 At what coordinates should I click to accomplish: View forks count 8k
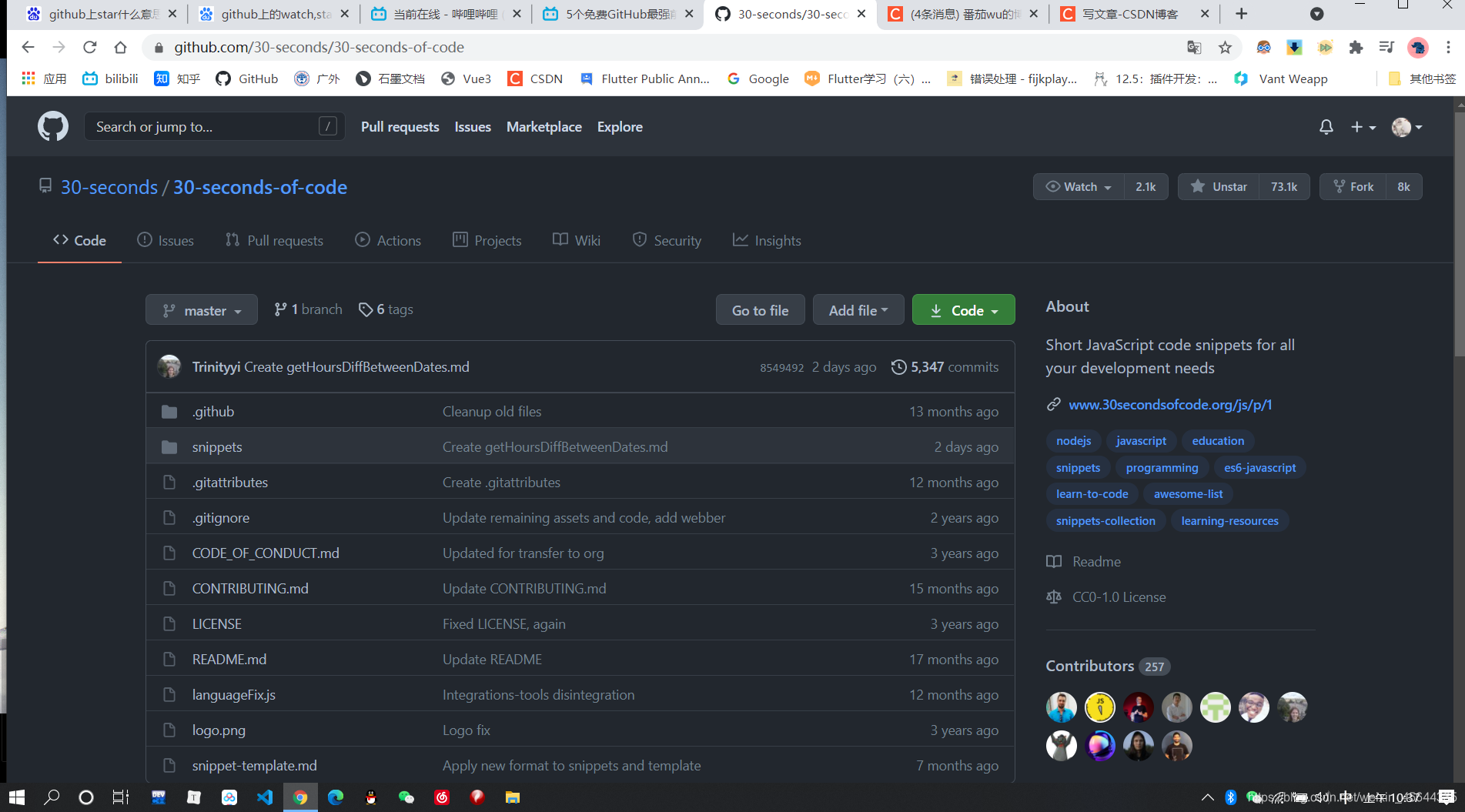pos(1403,186)
